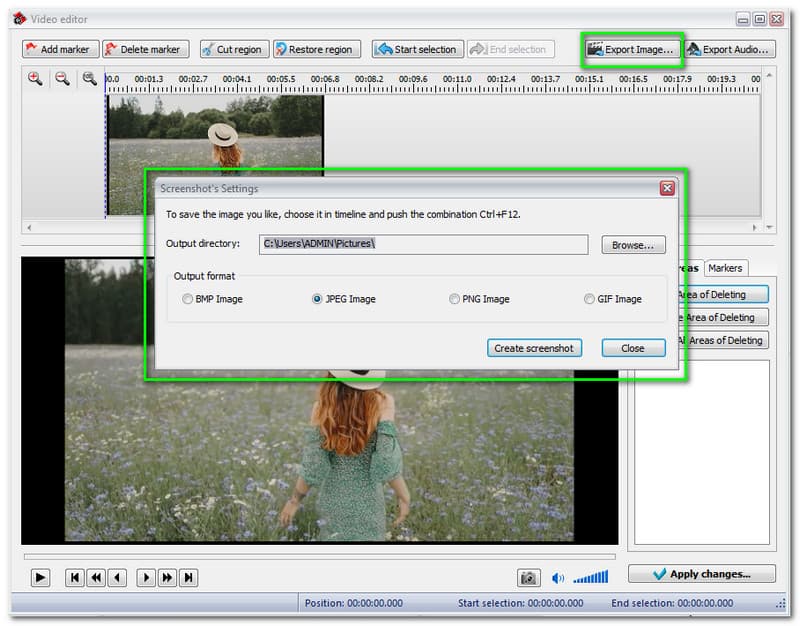Browse for an output directory
800x626 pixels.
click(633, 244)
